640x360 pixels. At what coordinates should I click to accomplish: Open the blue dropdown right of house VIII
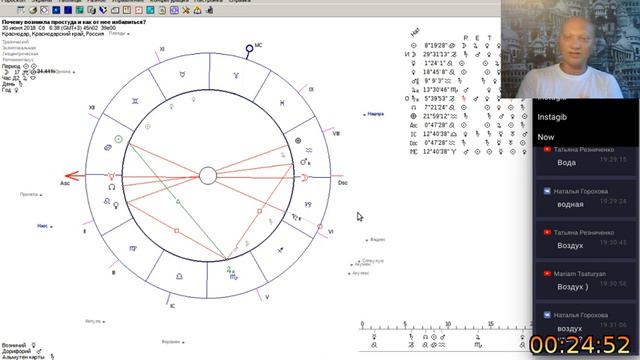click(374, 114)
